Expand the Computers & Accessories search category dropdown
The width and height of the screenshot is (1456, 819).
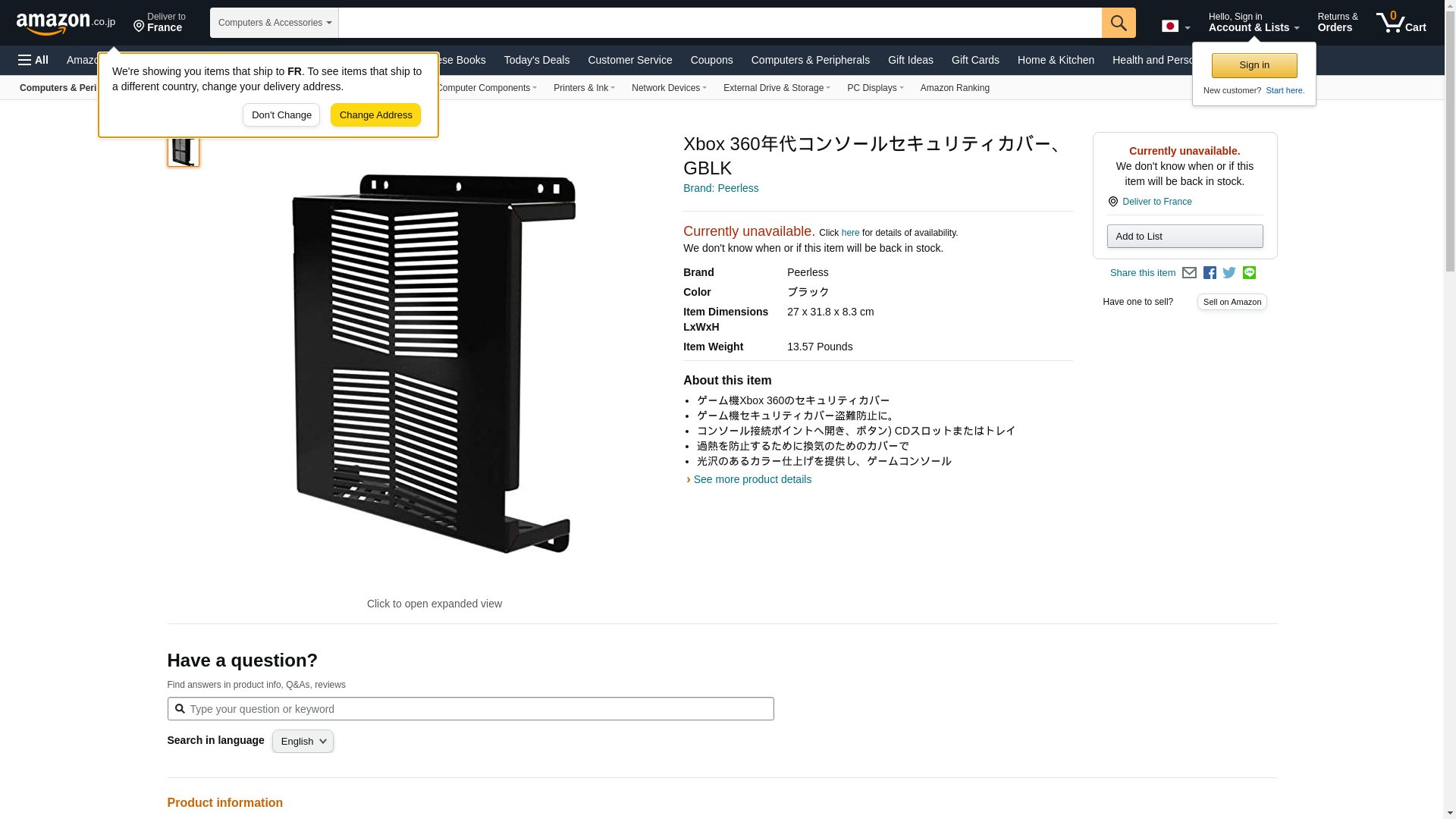[x=274, y=23]
